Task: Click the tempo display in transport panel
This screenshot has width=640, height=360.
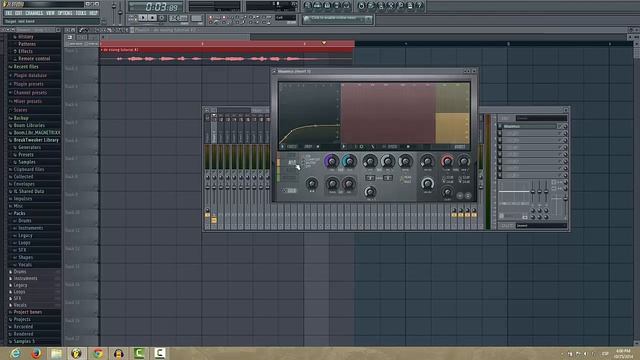Action: pyautogui.click(x=178, y=18)
